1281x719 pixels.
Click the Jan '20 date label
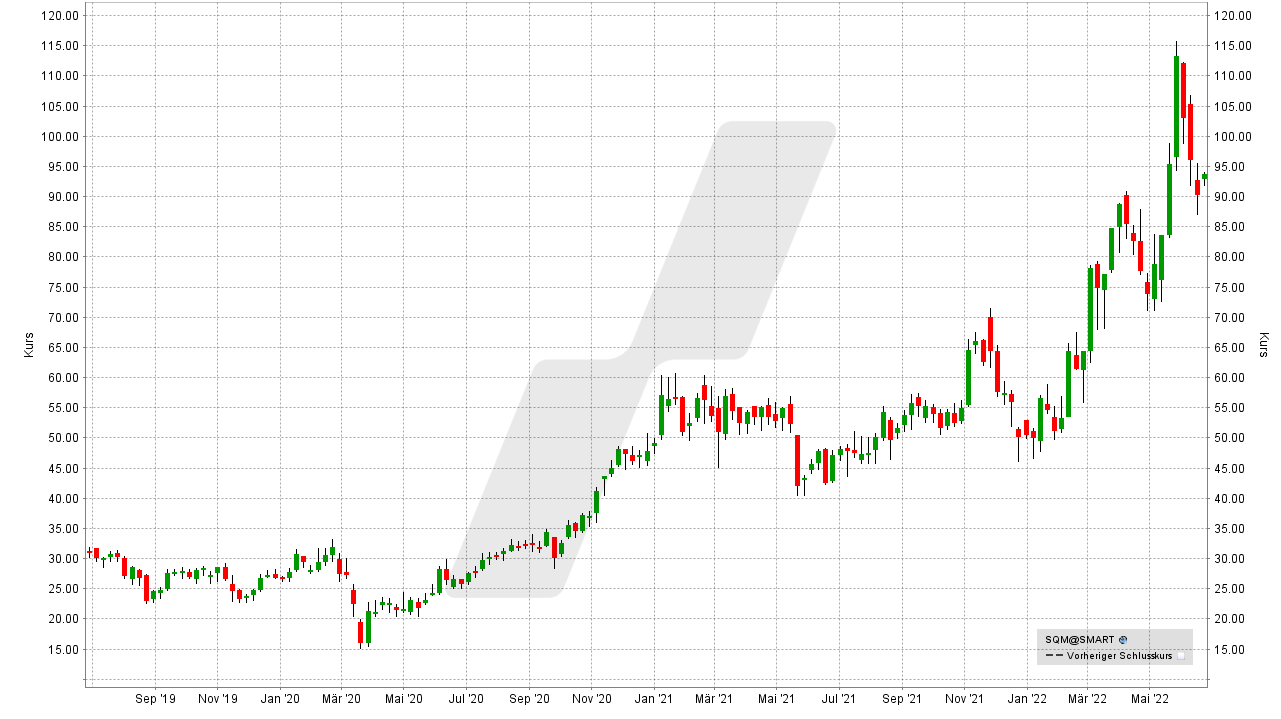point(279,699)
